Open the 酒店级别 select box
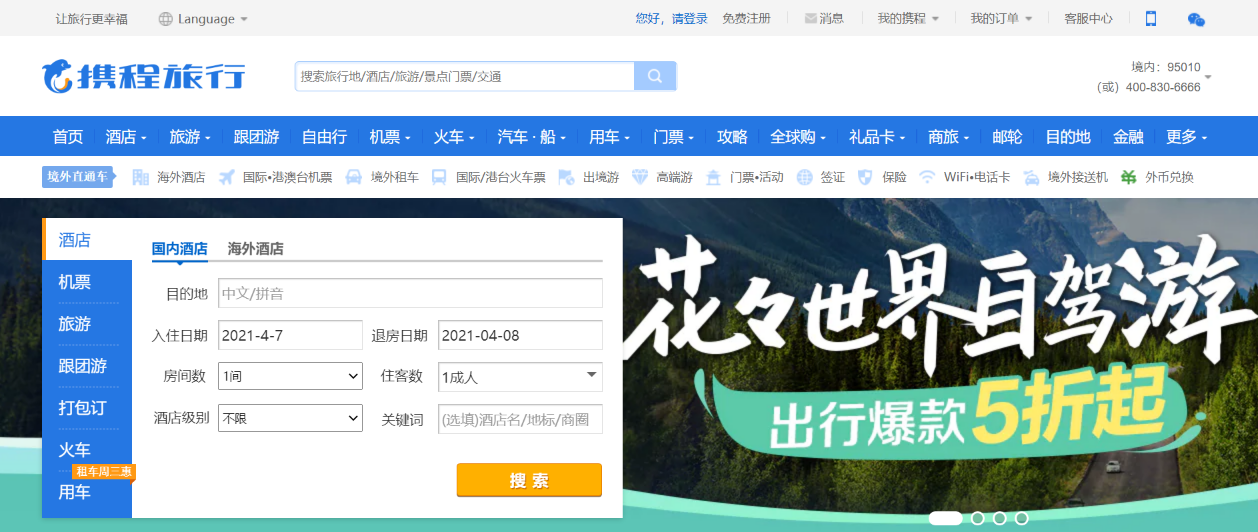Screen dimensions: 1258x532 (x=290, y=418)
